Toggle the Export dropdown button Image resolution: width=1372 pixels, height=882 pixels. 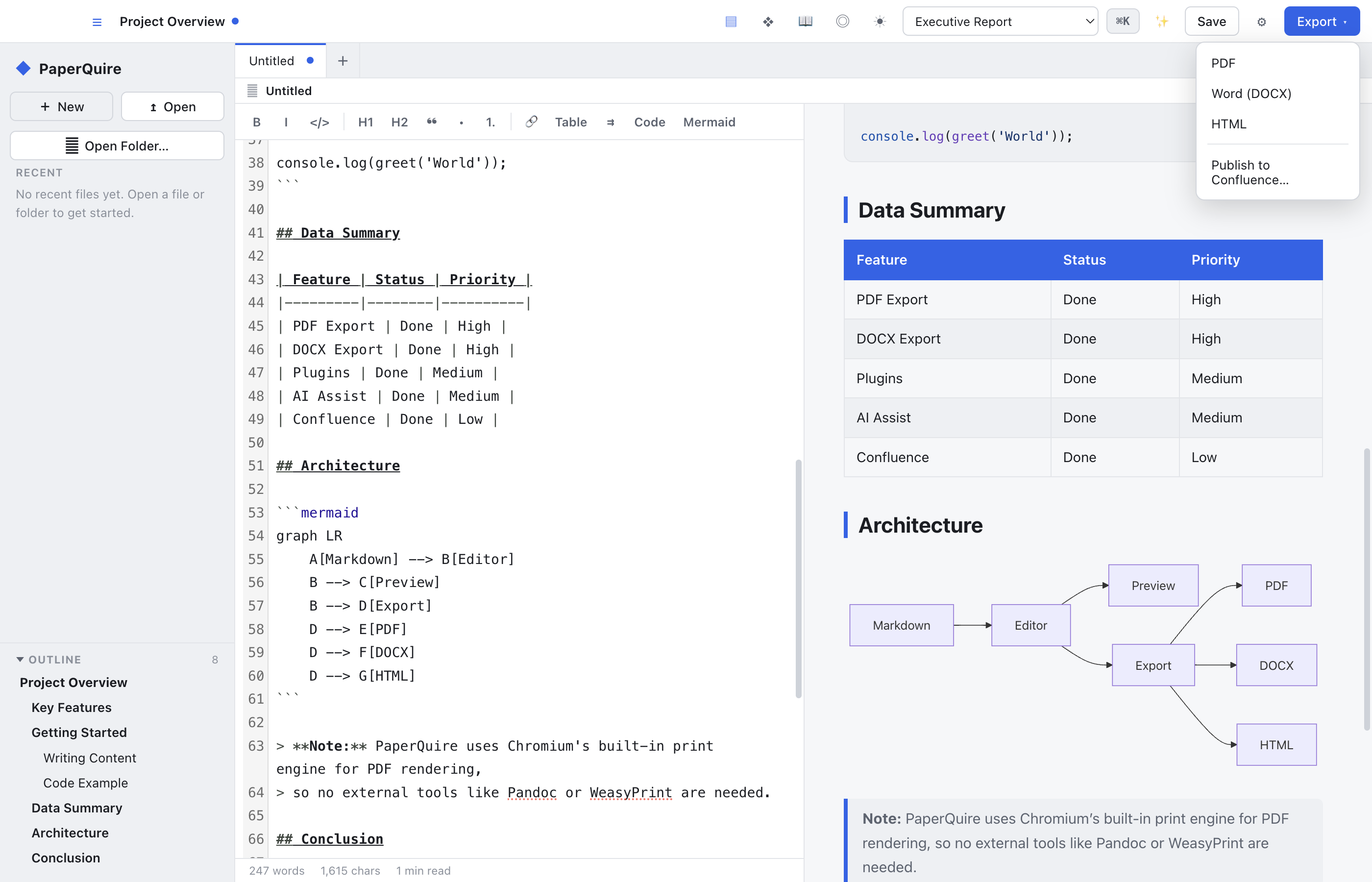pos(1321,22)
